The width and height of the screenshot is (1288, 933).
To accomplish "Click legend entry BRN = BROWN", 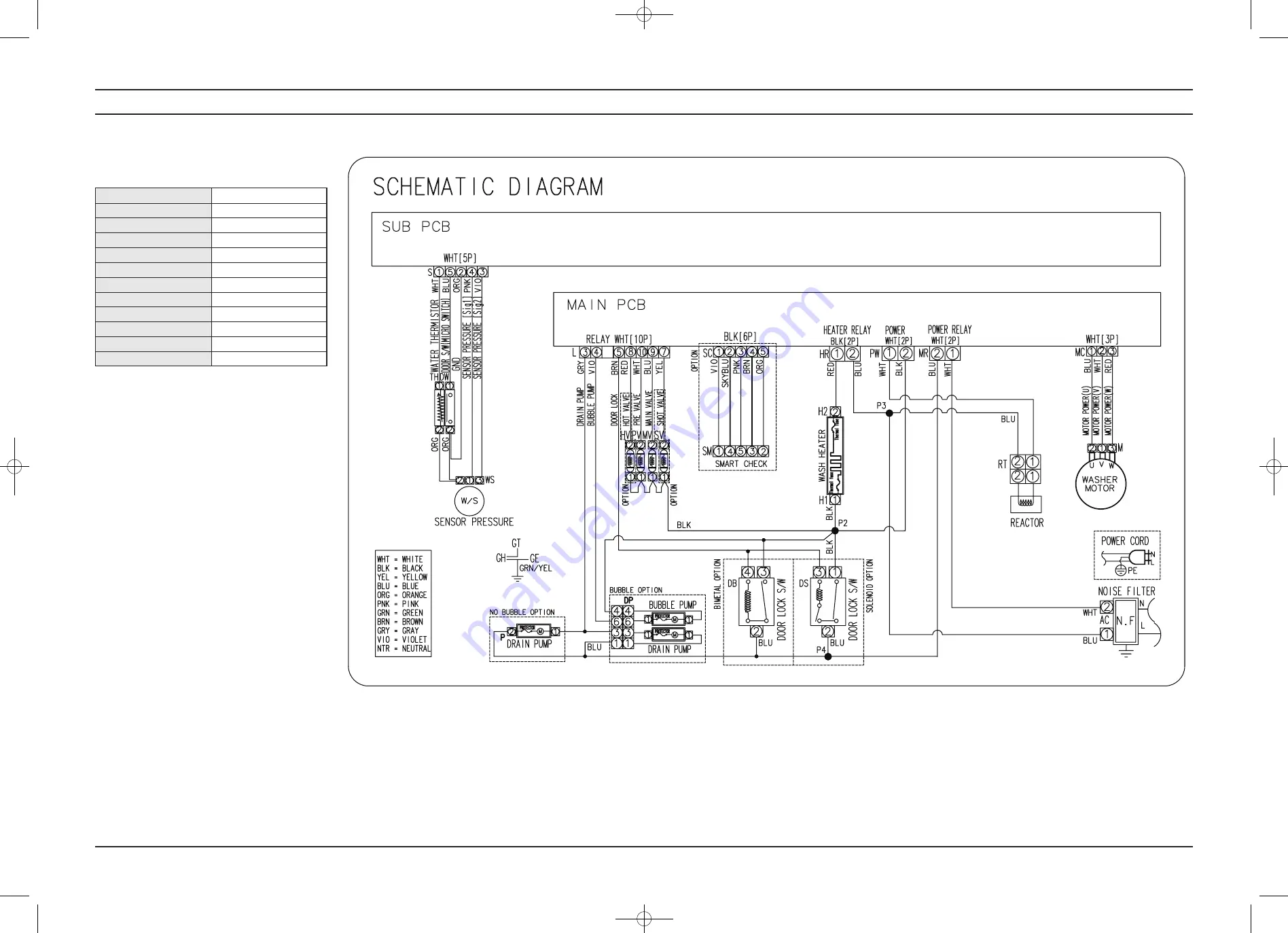I will [400, 621].
